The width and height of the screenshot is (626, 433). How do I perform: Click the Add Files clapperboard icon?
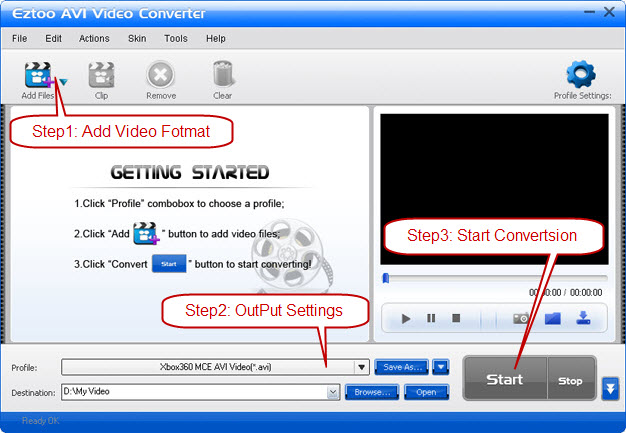pos(38,75)
